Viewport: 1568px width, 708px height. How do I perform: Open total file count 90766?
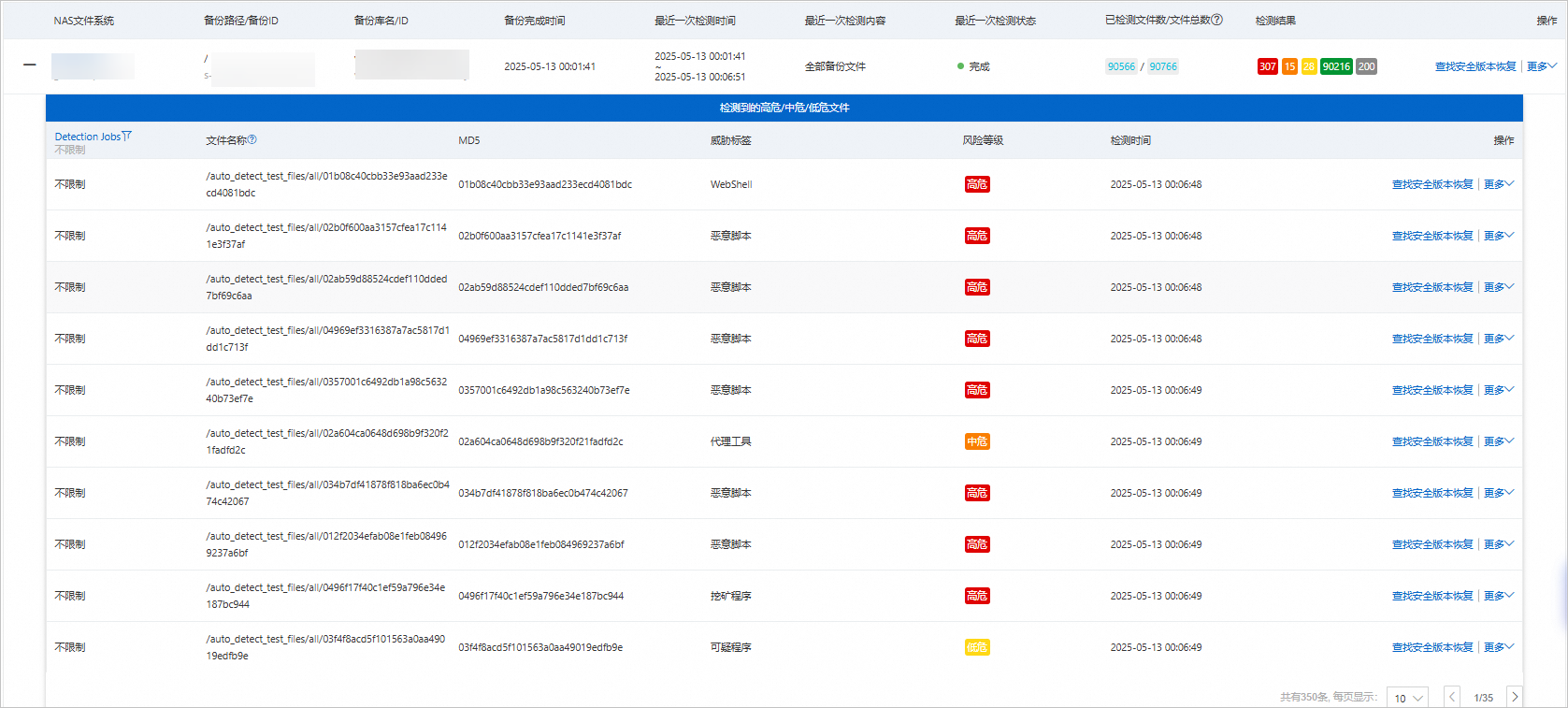tap(1163, 66)
